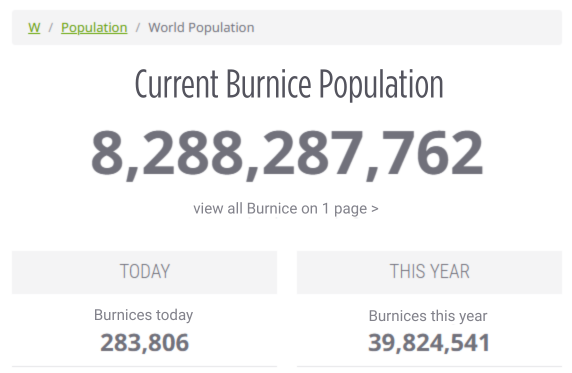Image resolution: width=572 pixels, height=373 pixels.
Task: Click the 39,824,541 yearly counter
Action: coord(429,343)
